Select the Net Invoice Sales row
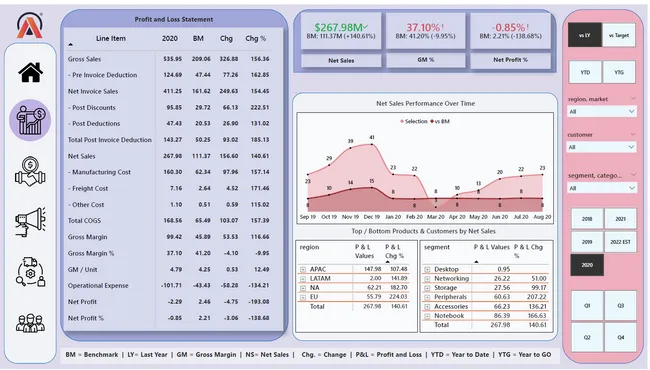Screen dimensions: 650x370 [169, 91]
